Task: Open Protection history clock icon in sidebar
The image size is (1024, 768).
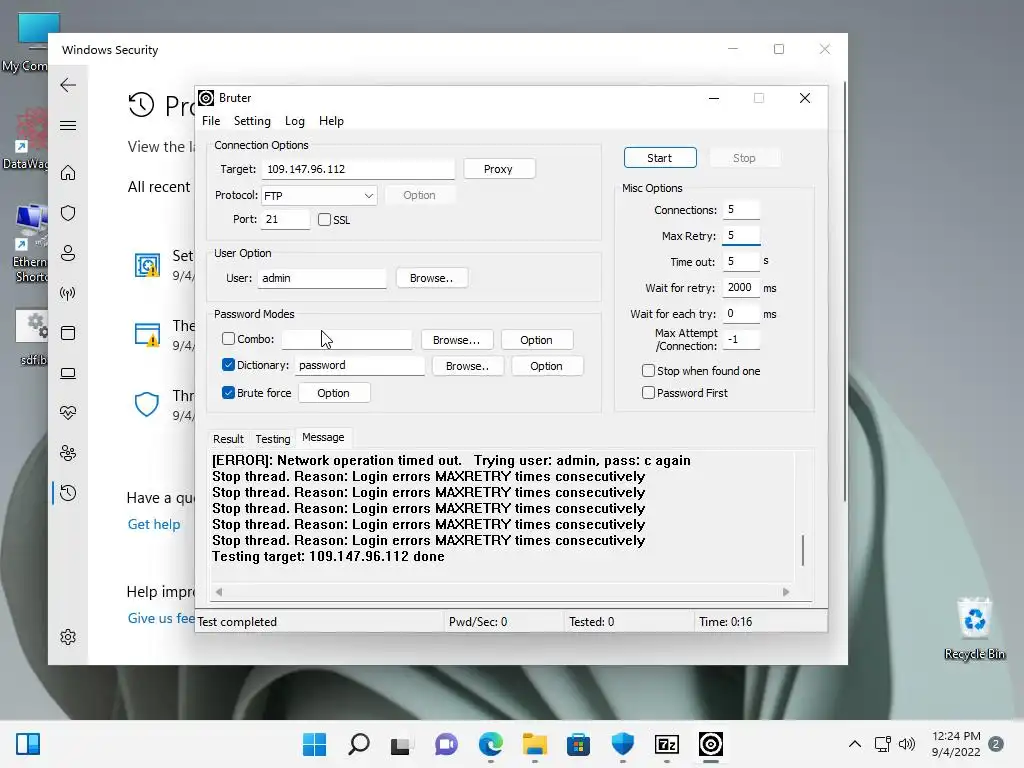Action: [68, 493]
